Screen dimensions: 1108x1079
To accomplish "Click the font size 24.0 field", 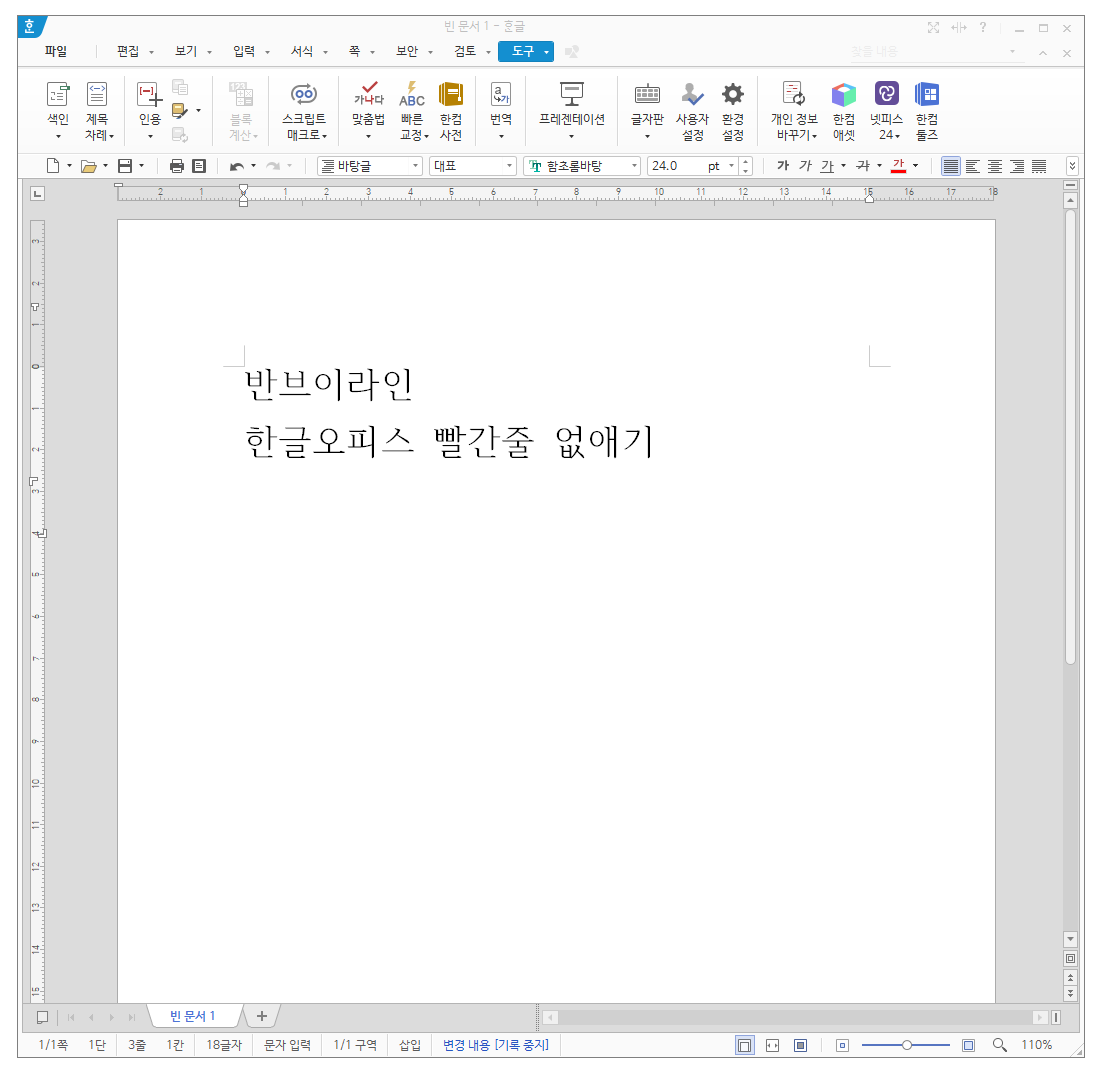I will tap(677, 166).
